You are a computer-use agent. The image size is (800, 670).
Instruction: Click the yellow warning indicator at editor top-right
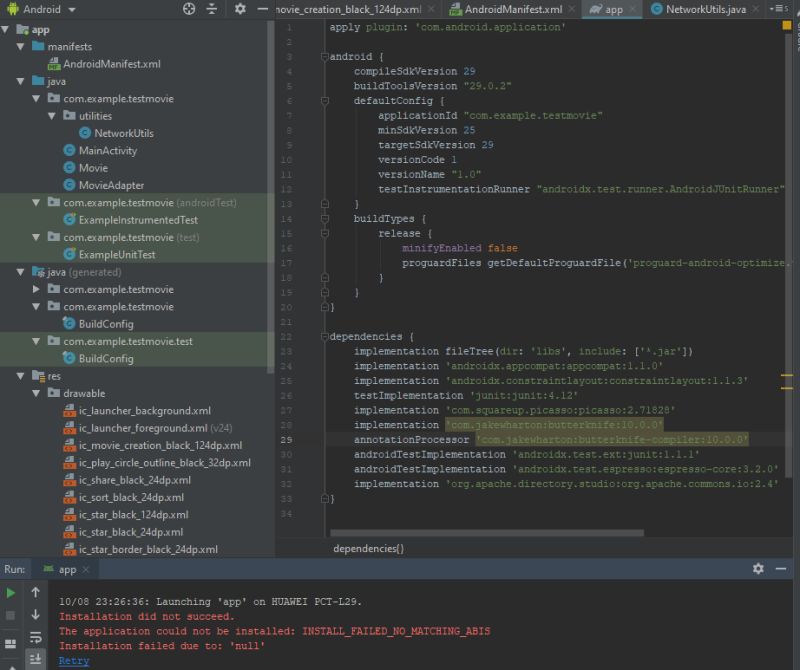pos(787,26)
